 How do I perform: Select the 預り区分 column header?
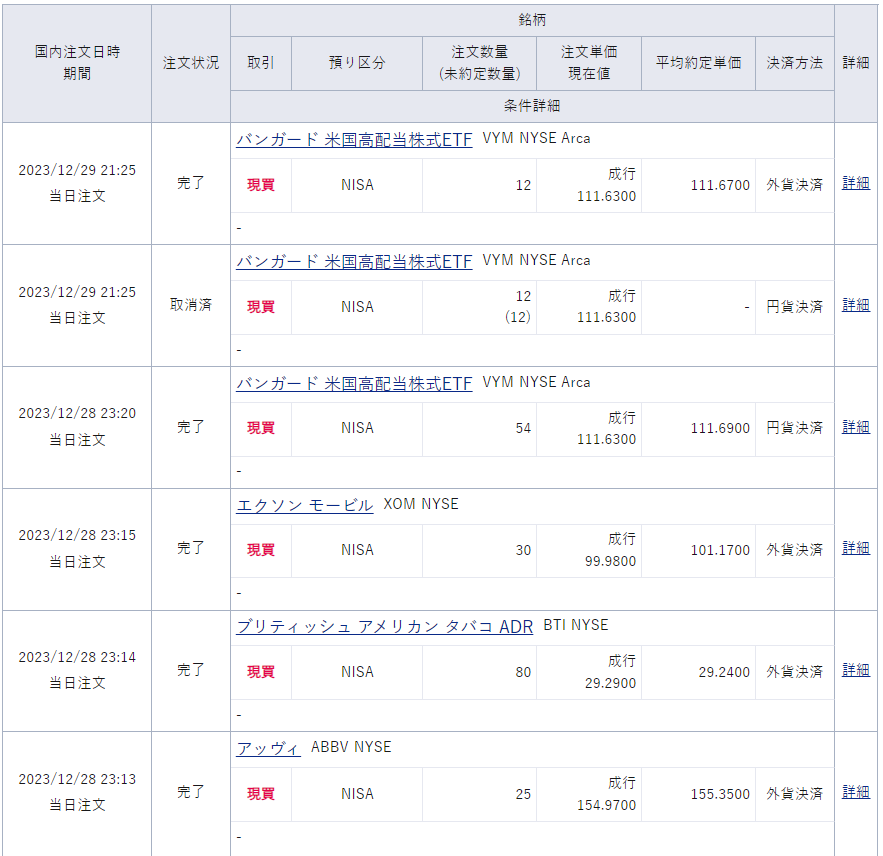(x=357, y=63)
